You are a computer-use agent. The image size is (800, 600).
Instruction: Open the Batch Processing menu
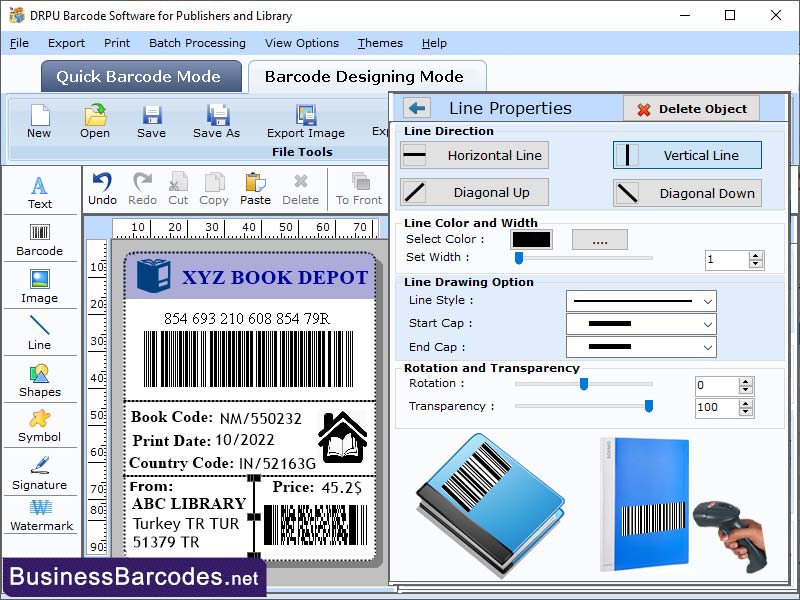pyautogui.click(x=196, y=43)
